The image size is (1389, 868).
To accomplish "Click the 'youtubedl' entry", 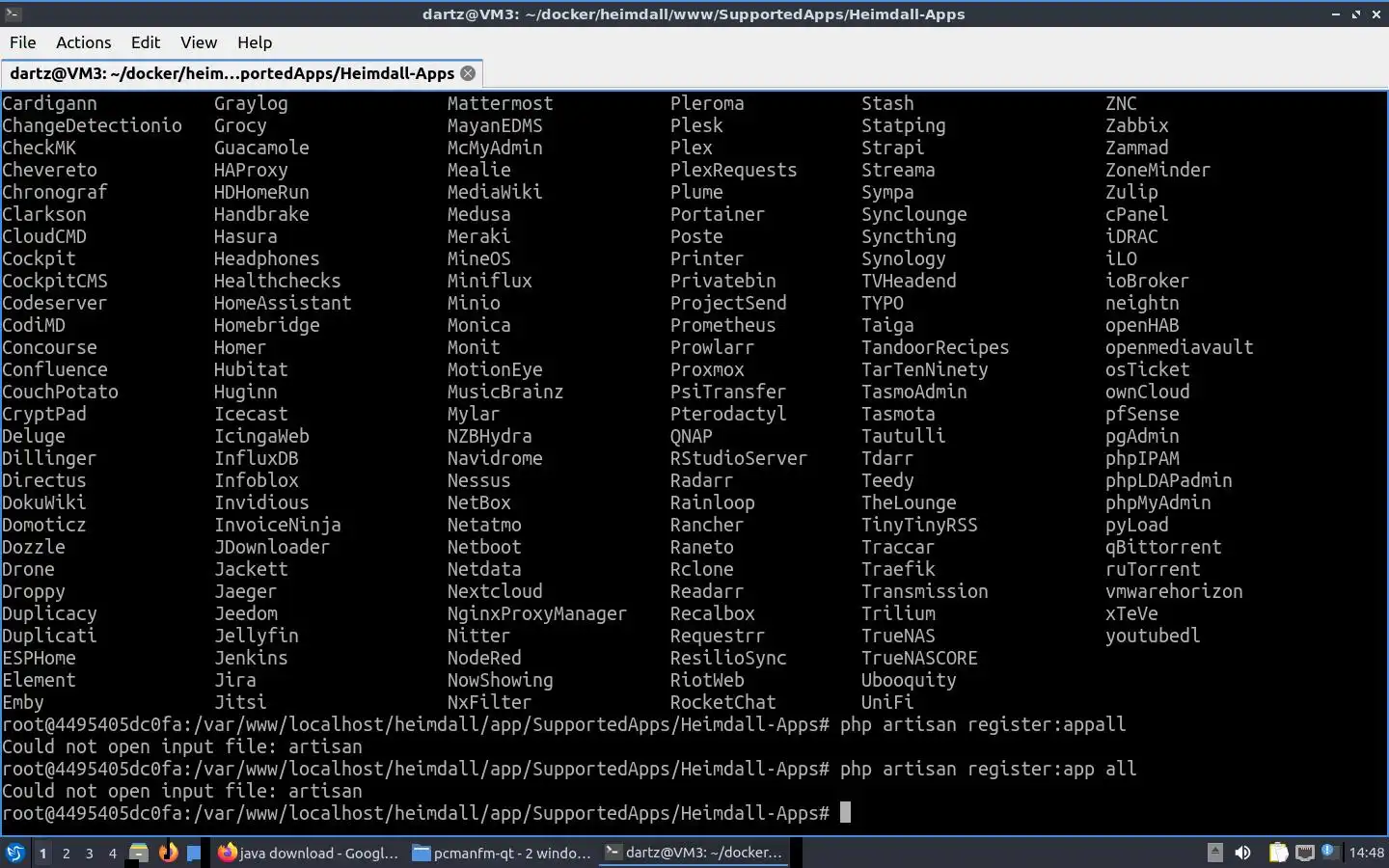I will 1153,636.
